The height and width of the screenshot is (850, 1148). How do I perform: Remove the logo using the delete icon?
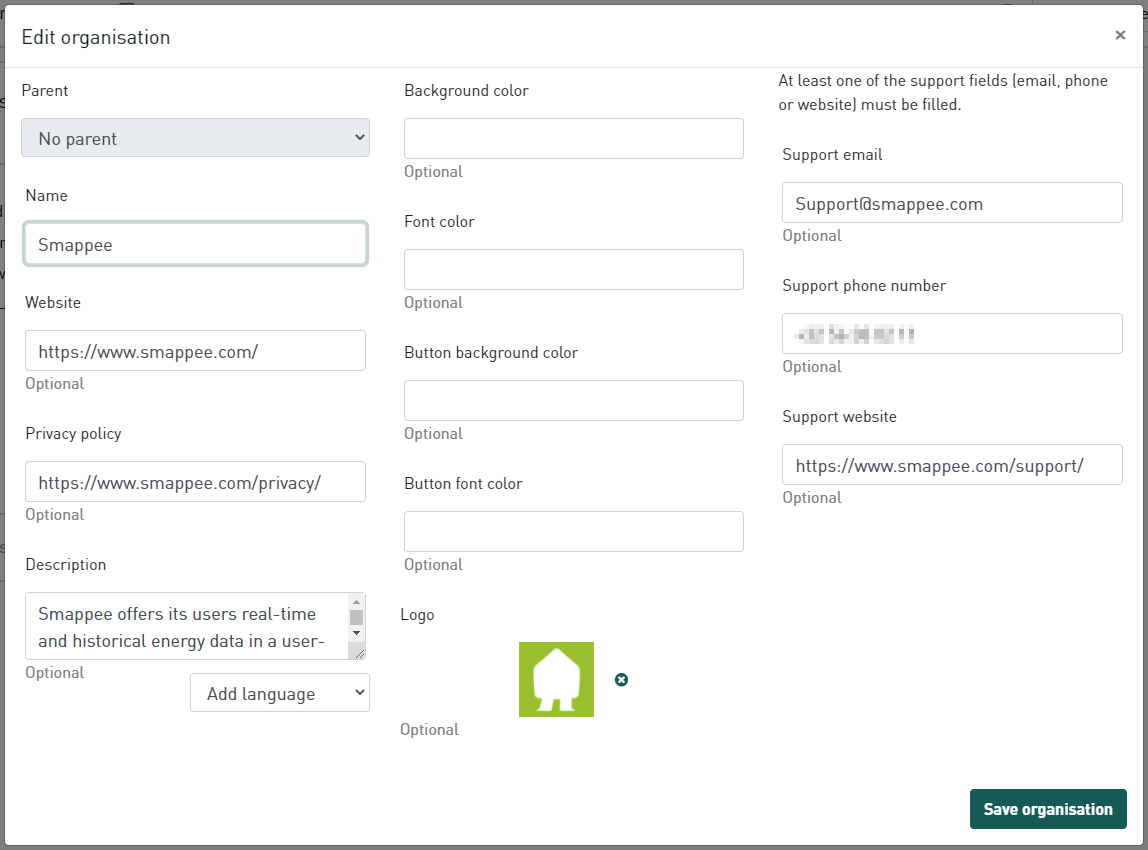(621, 679)
